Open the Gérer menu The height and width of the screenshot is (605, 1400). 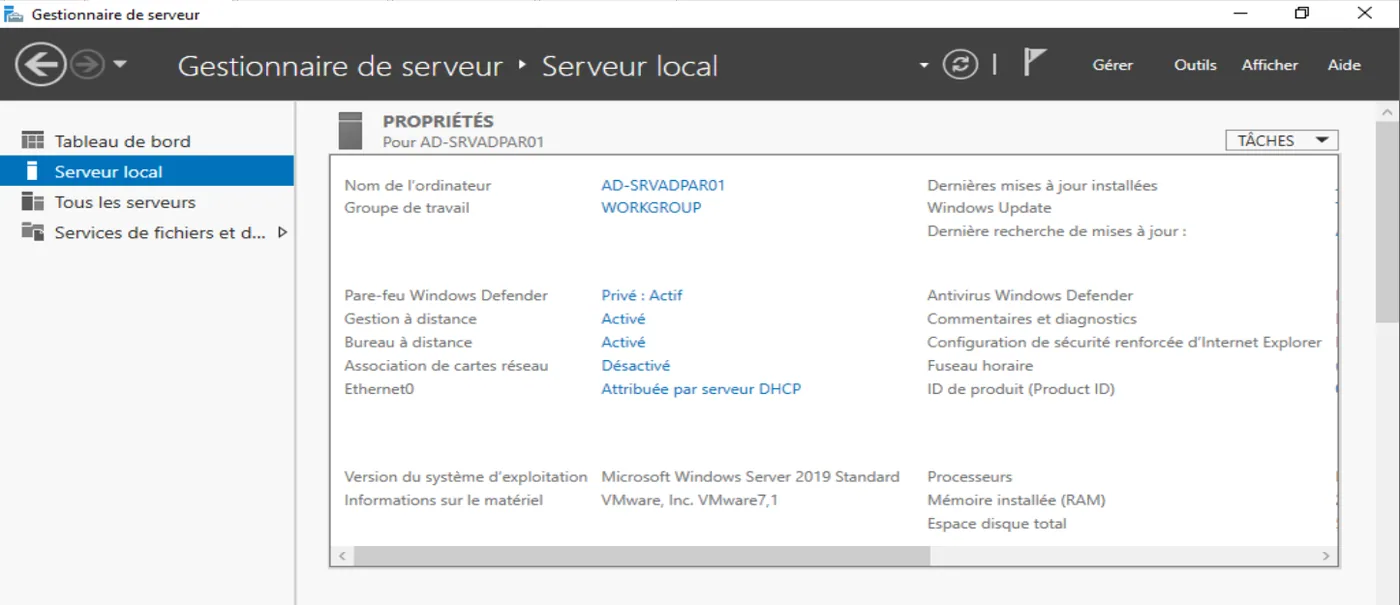[1112, 65]
